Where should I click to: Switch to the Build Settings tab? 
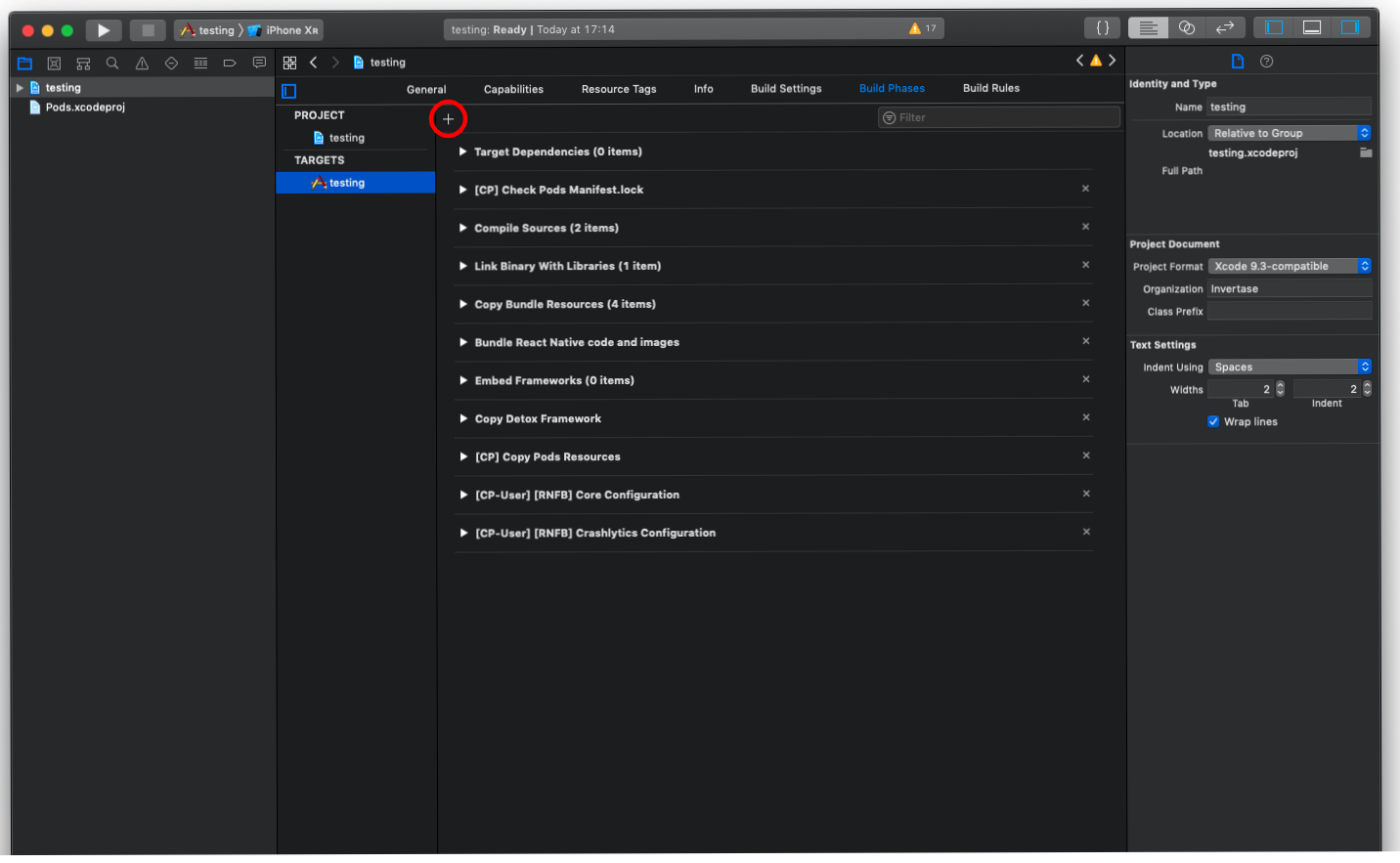pos(786,89)
